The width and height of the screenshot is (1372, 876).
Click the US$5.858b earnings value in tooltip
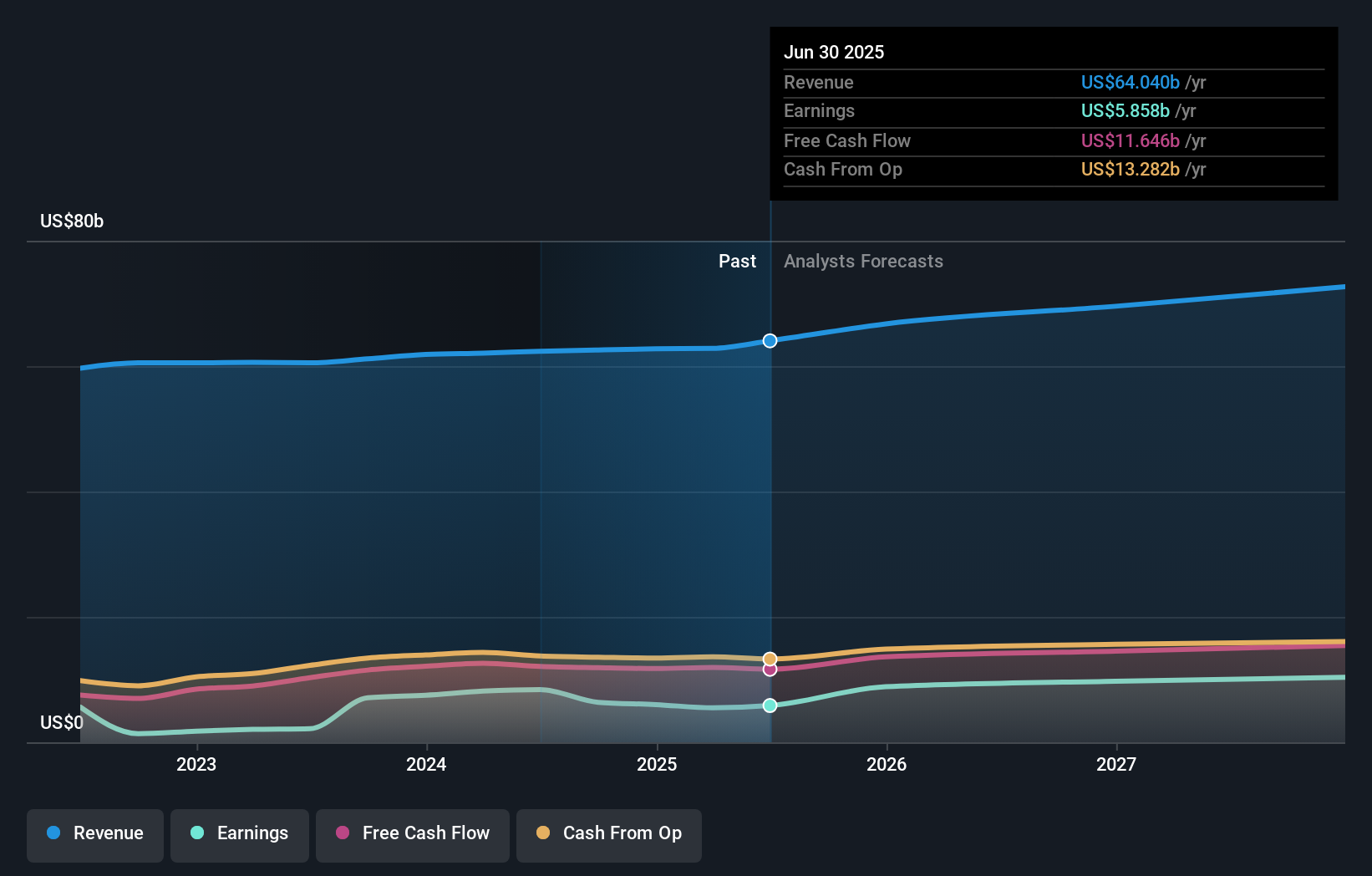(x=1125, y=111)
